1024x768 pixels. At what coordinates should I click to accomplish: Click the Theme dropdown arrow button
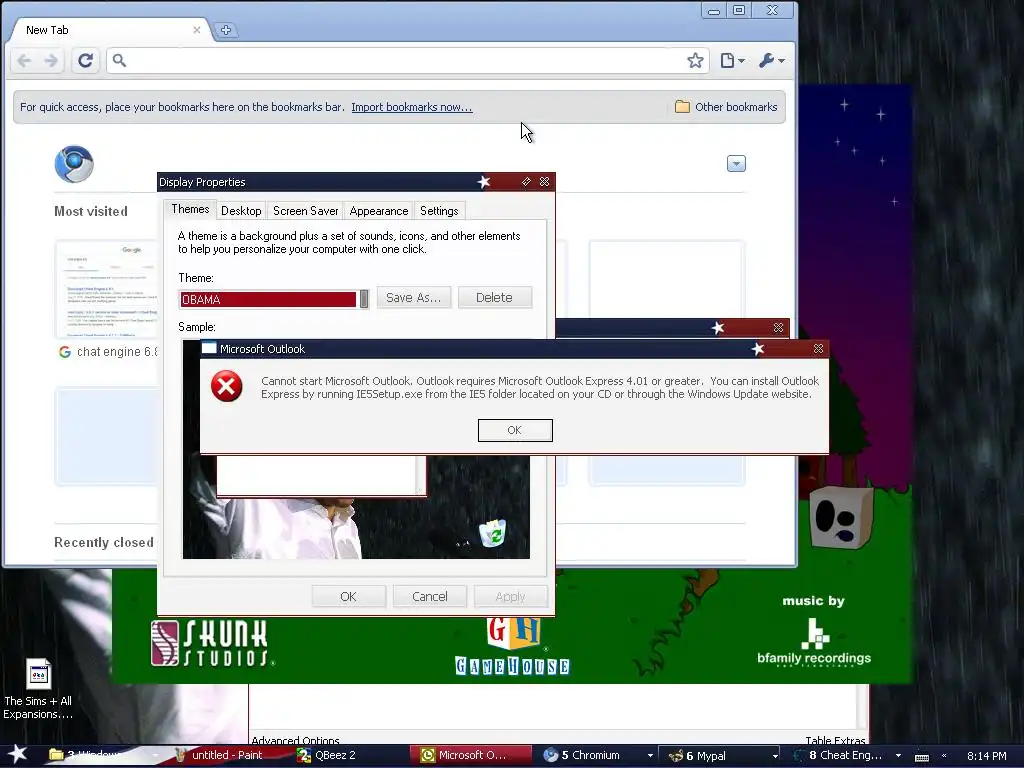tap(364, 299)
